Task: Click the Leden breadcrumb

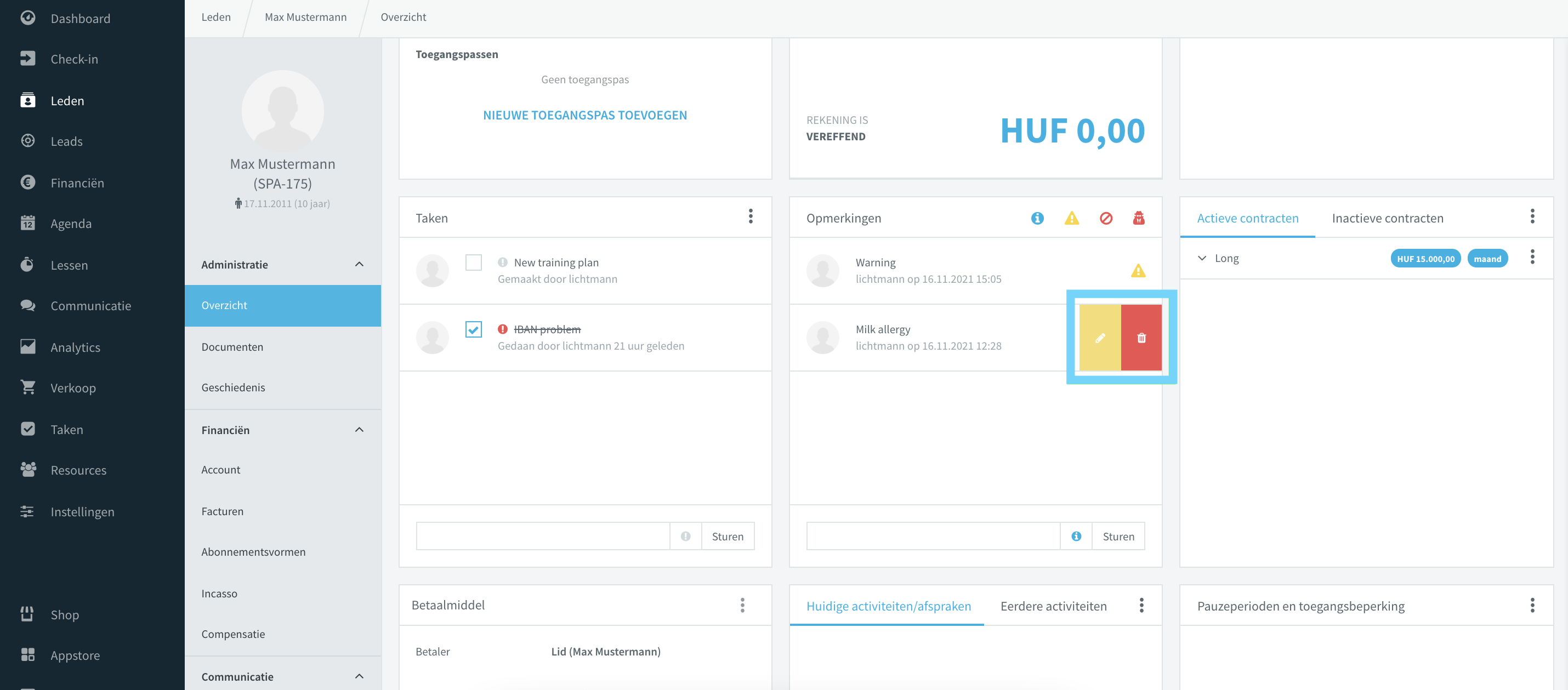Action: click(x=216, y=17)
